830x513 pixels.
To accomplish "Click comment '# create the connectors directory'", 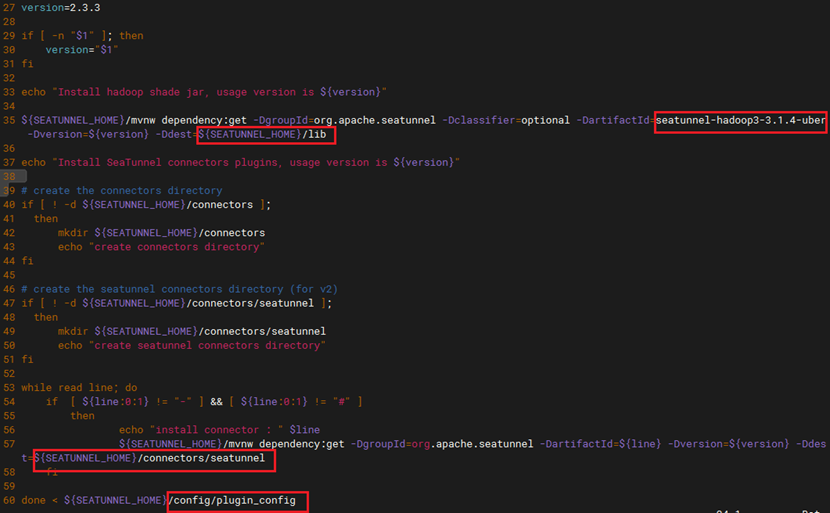I will 122,191.
